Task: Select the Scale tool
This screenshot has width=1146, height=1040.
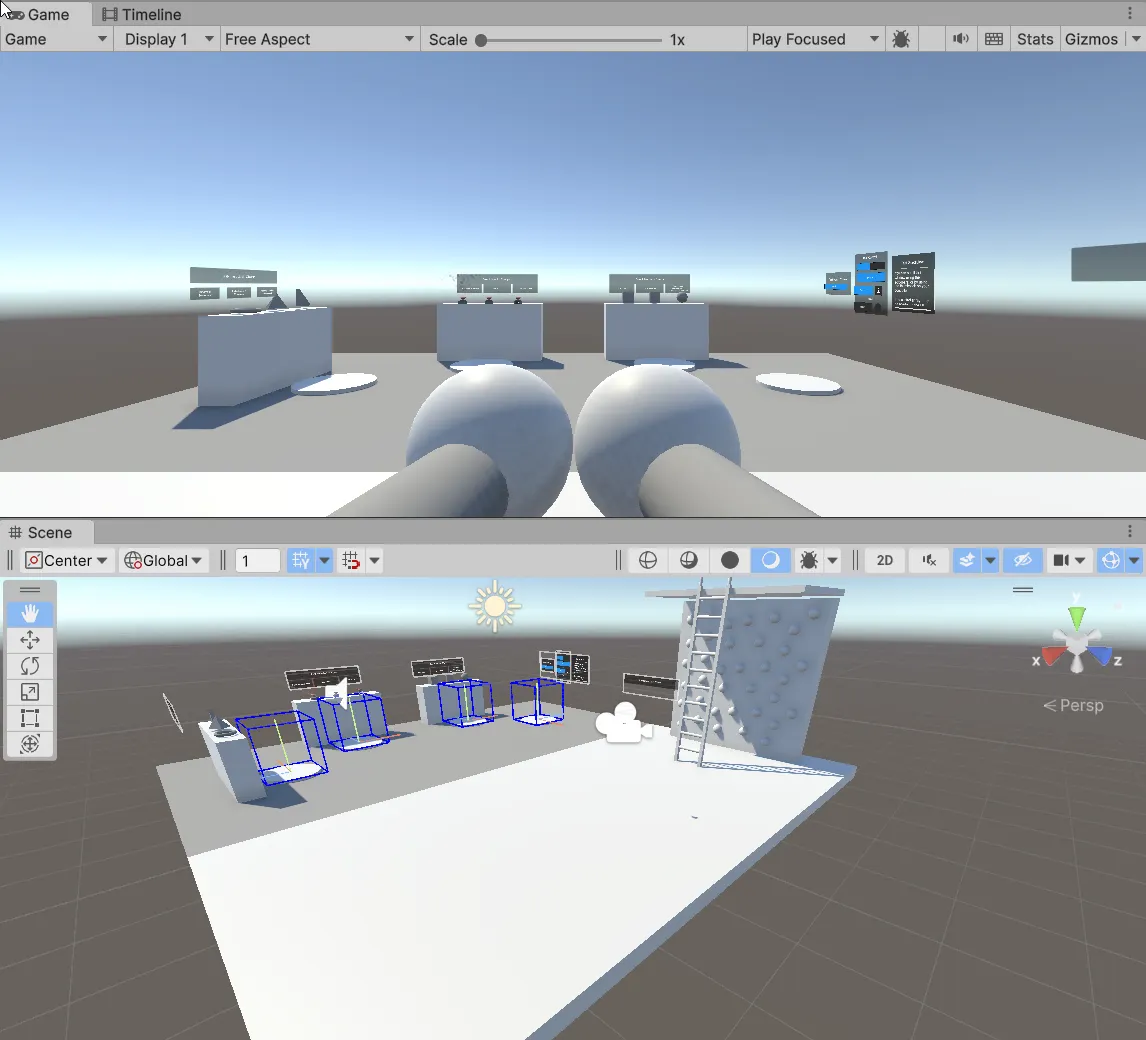Action: [30, 692]
